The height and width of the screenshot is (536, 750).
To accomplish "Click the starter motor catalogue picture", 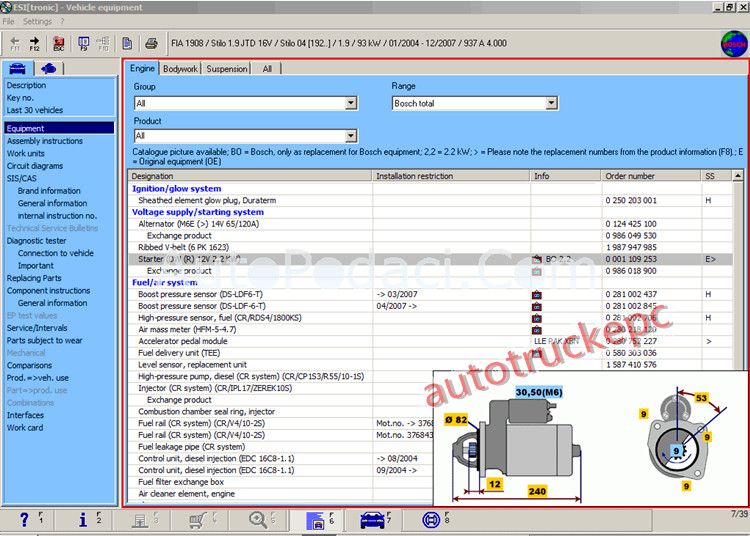I will click(x=589, y=438).
